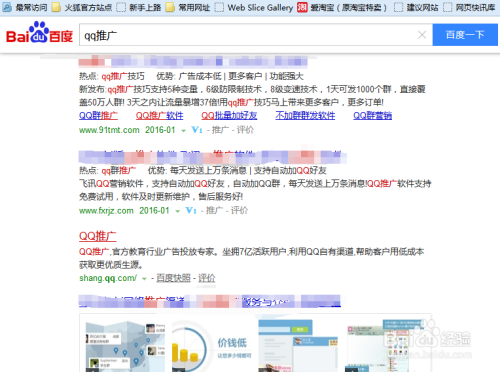
Task: Open the blue chat-window thumbnail
Action: pyautogui.click(x=298, y=346)
